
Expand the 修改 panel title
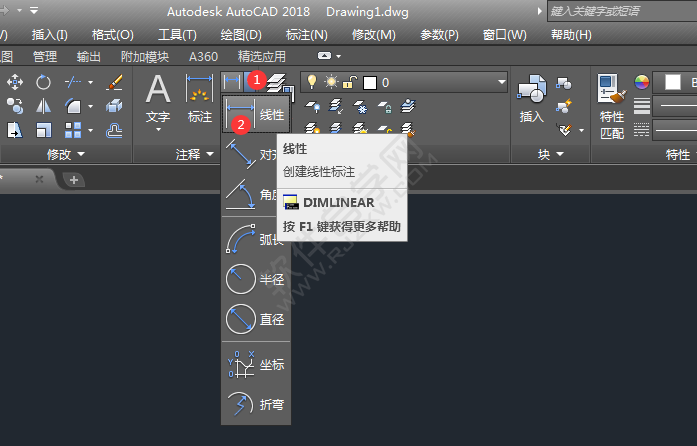click(66, 154)
